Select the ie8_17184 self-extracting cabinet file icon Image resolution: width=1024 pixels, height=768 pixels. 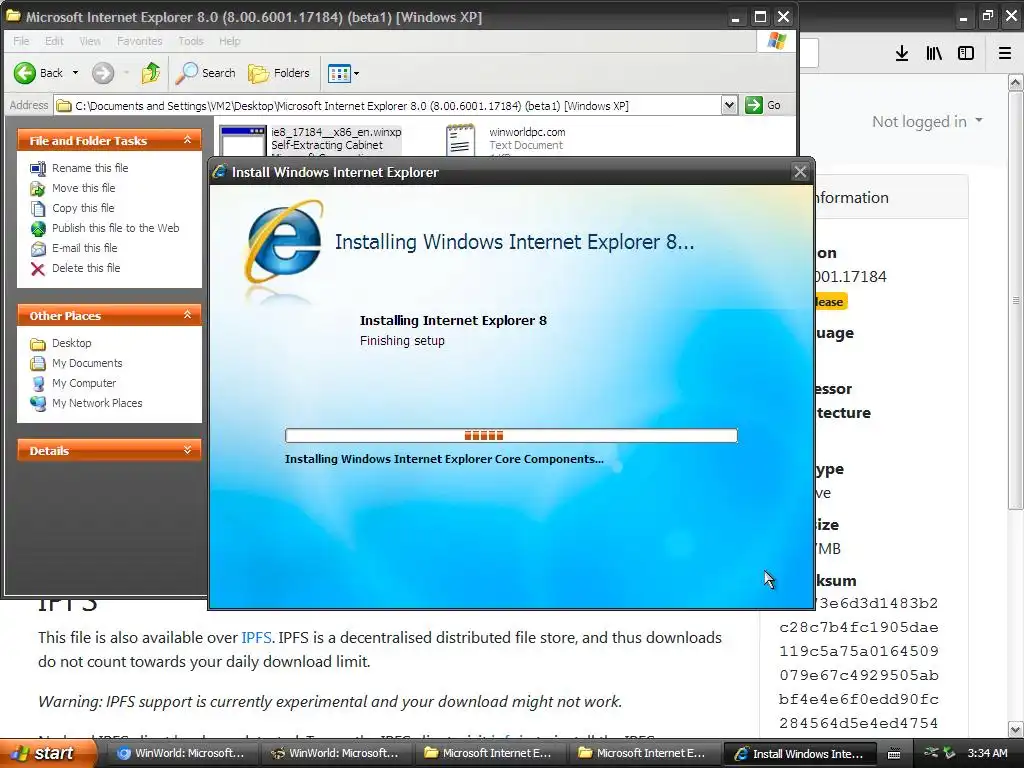tap(243, 140)
